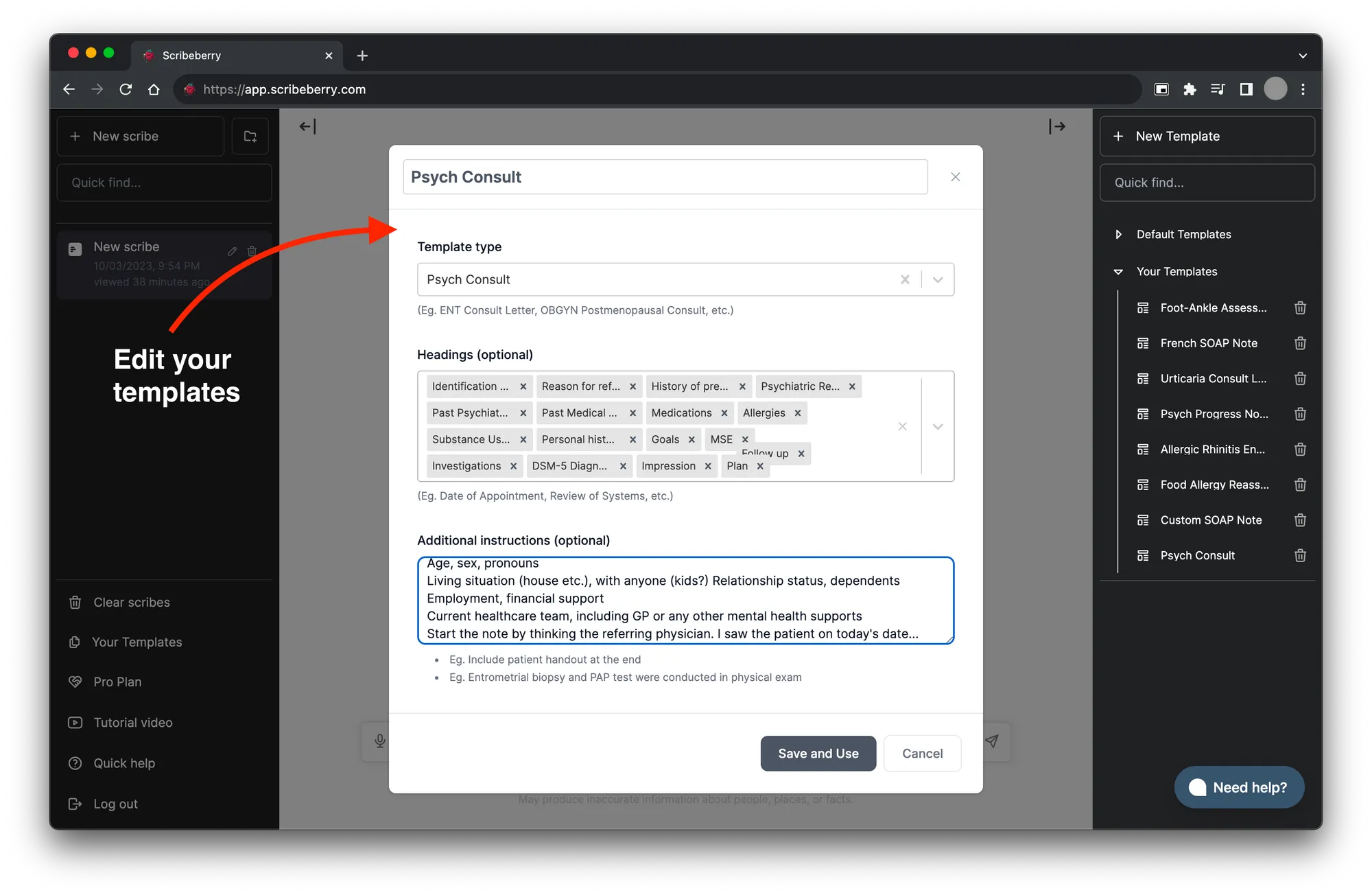This screenshot has width=1372, height=895.
Task: Click the Cancel button
Action: 923,754
